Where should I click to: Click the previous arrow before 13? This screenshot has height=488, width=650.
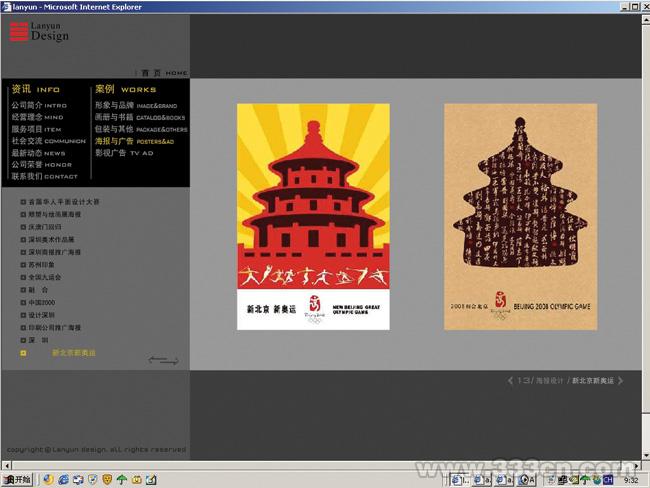pos(509,380)
